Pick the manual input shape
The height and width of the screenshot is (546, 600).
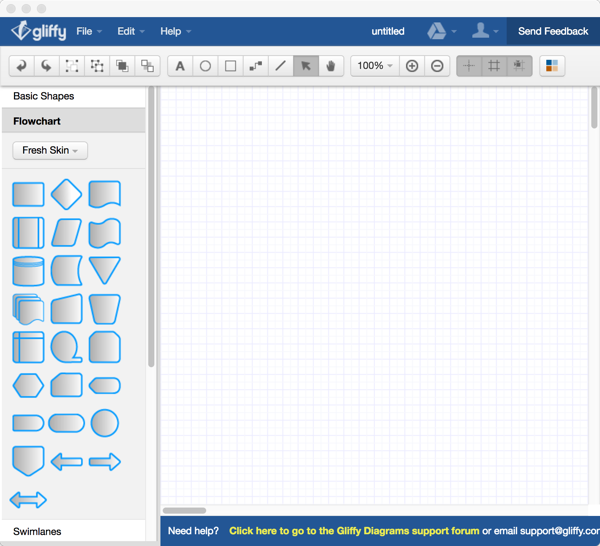pos(66,309)
